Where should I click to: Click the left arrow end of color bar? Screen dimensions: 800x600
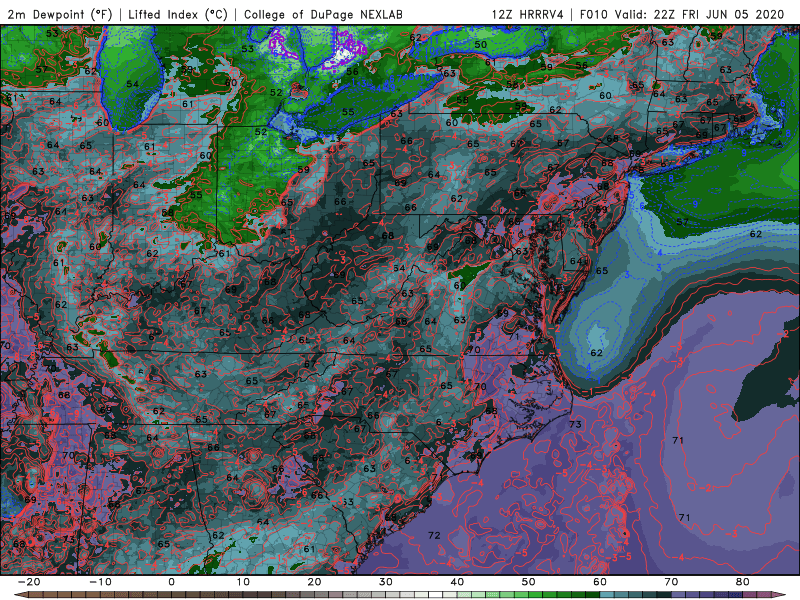[19, 595]
